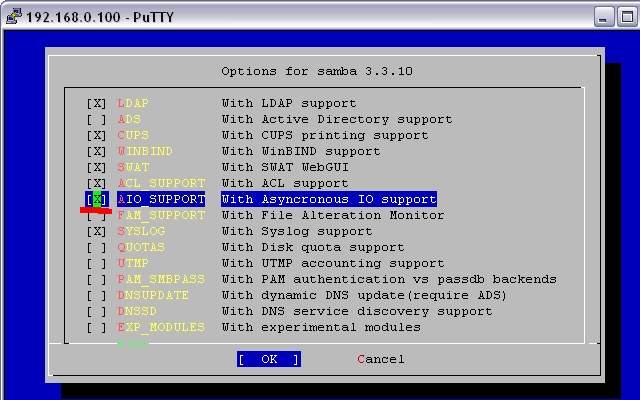Uncheck the LDAP option checkbox
This screenshot has width=640, height=400.
(96, 103)
